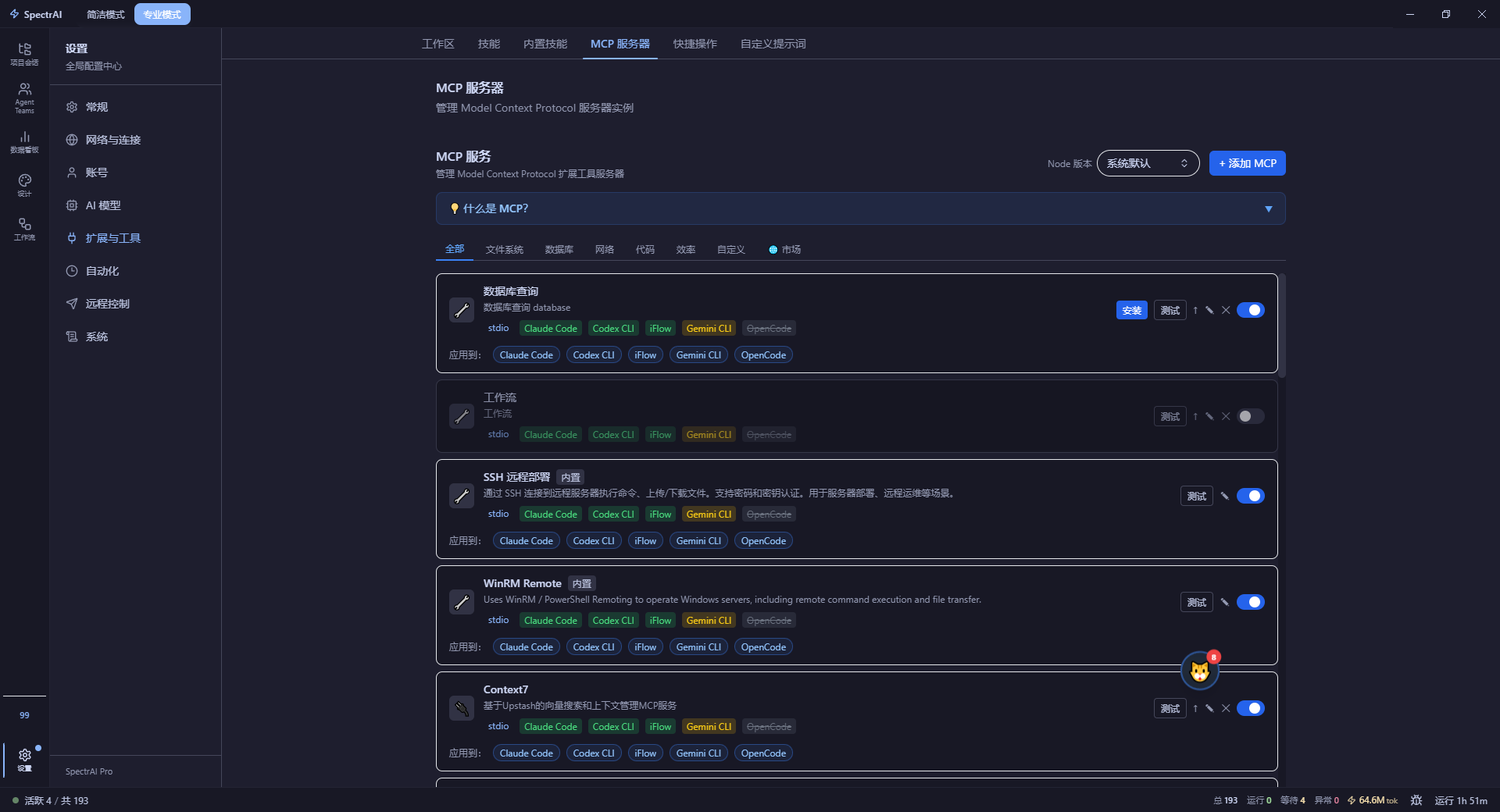The image size is (1500, 812).
Task: Click 测试 on the WinRM Remote card
Action: (x=1197, y=603)
